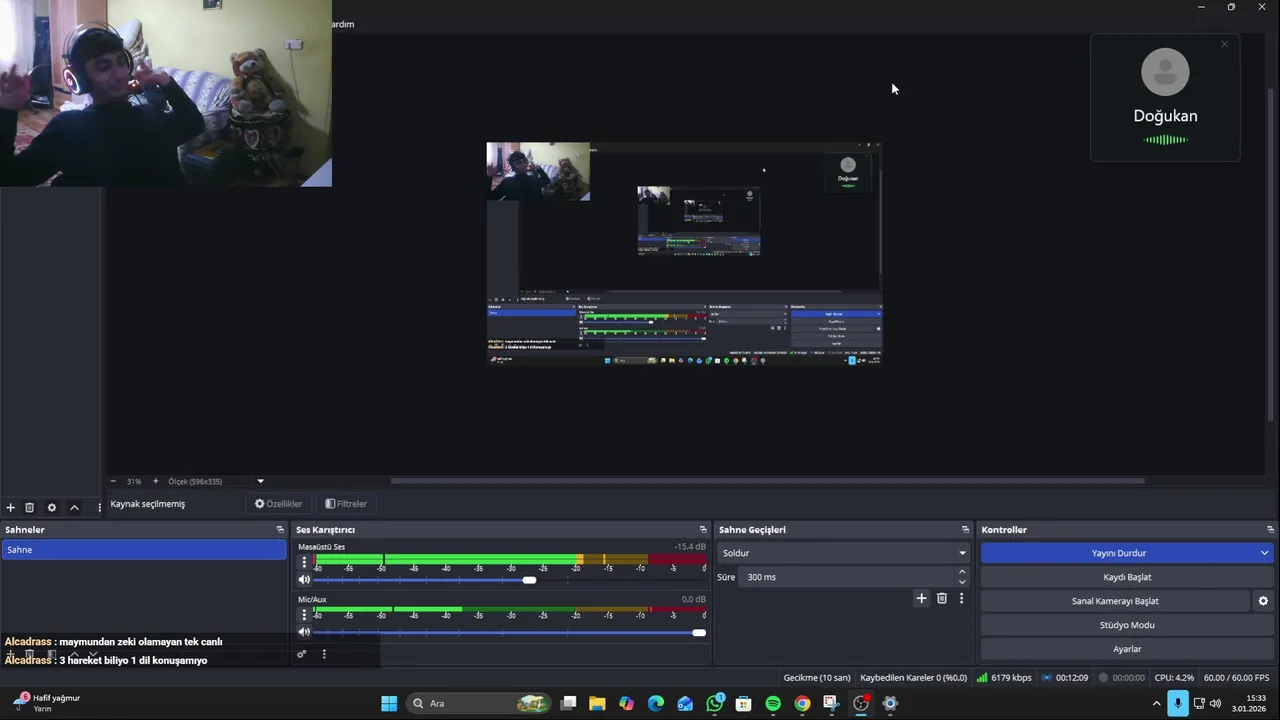Click the Filtreler button

(346, 504)
